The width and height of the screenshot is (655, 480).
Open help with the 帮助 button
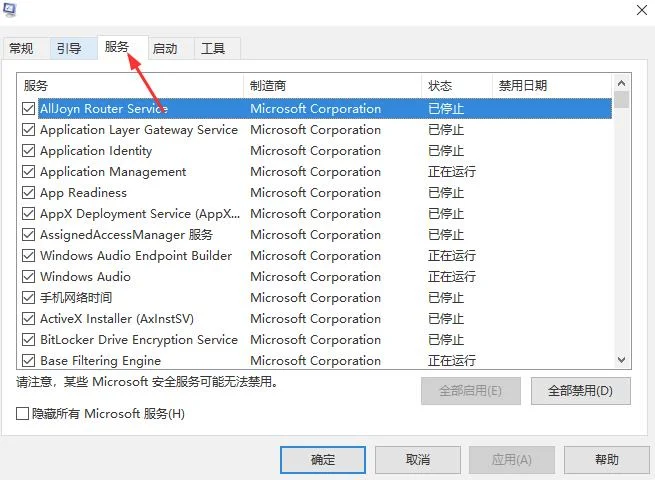pyautogui.click(x=607, y=460)
